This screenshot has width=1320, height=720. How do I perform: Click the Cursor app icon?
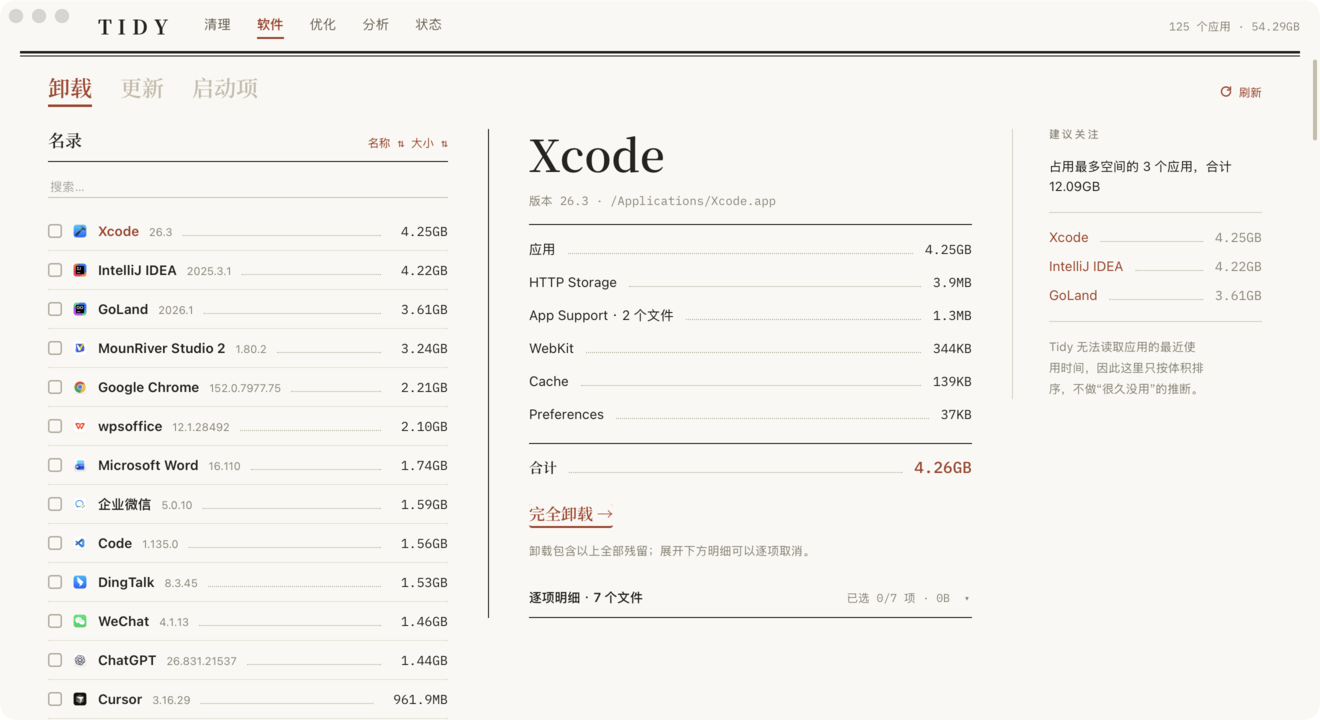tap(80, 699)
